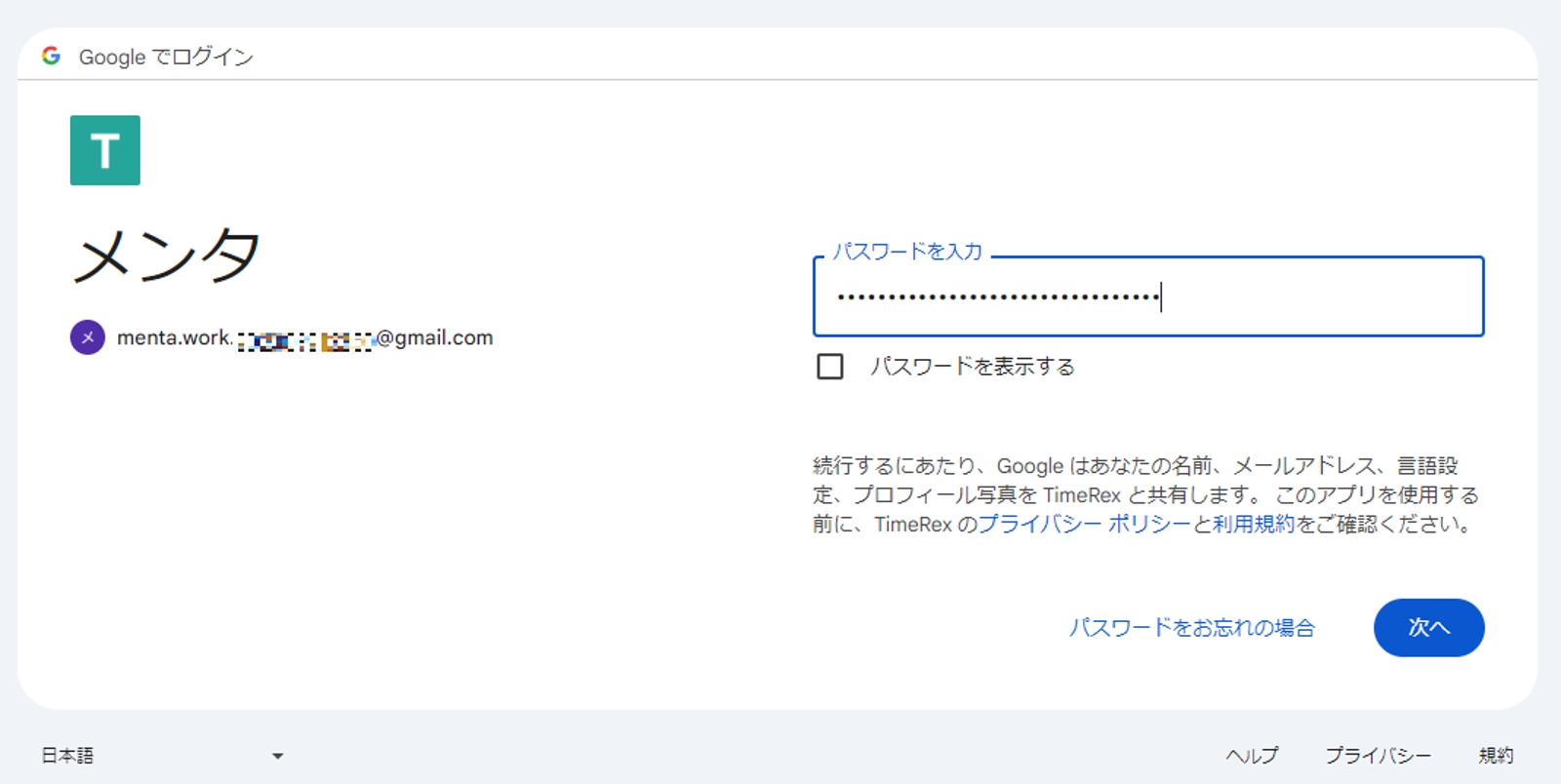Open プライバシー ポリシー link for TimeRex
Image resolution: width=1561 pixels, height=784 pixels.
tap(1084, 525)
